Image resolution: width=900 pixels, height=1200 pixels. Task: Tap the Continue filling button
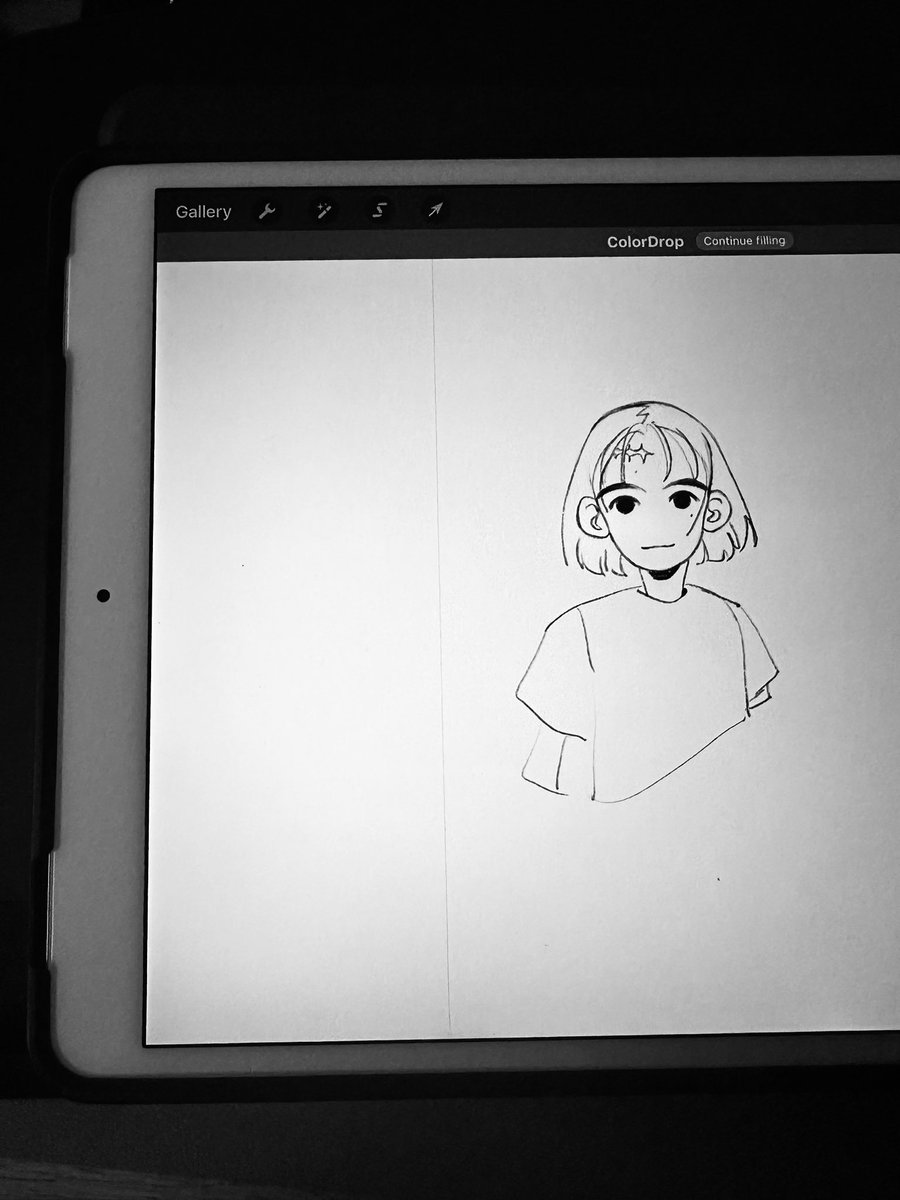coord(744,241)
